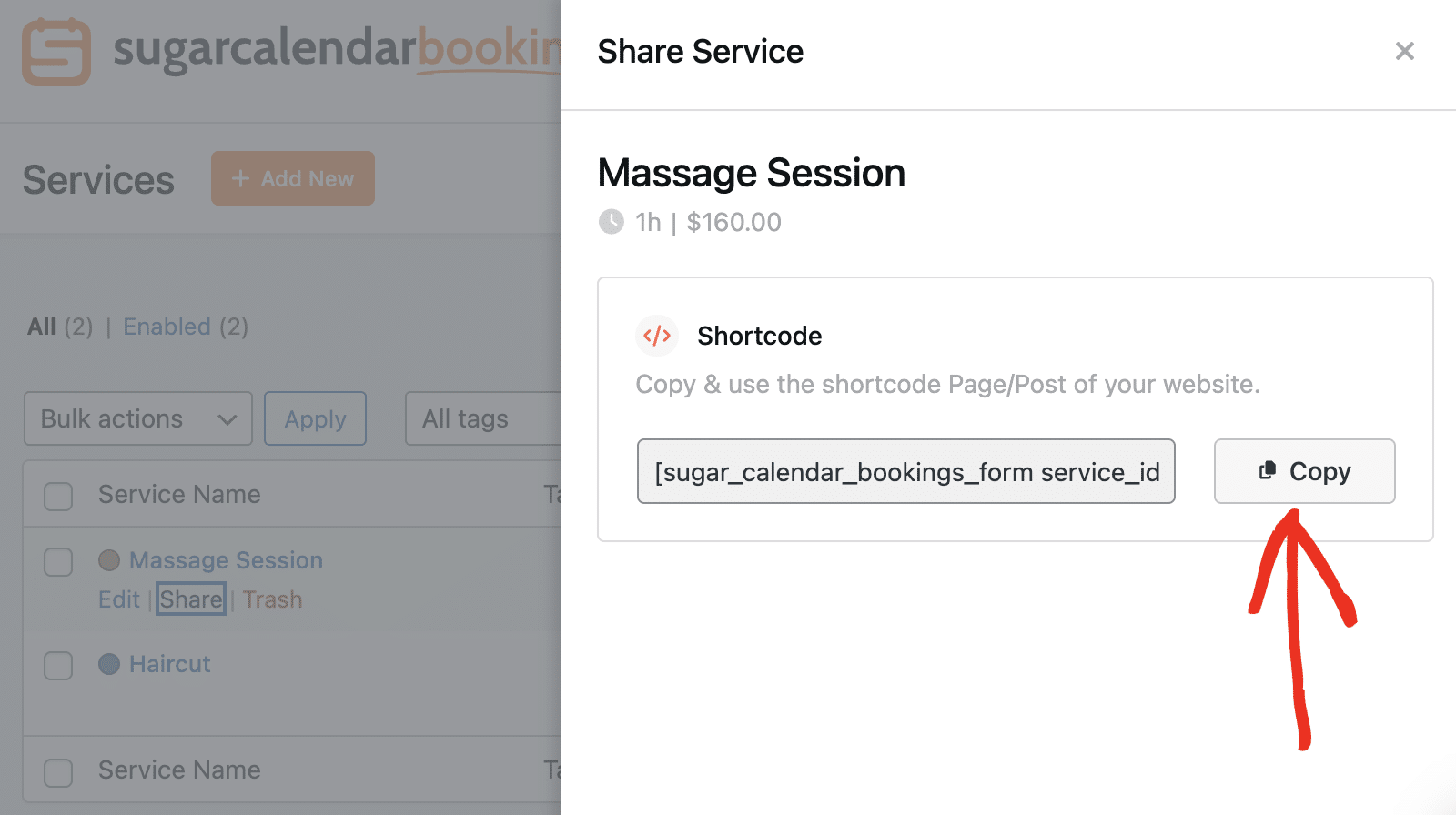The height and width of the screenshot is (815, 1456).
Task: Click the clock icon beside the 1h duration
Action: pyautogui.click(x=611, y=221)
